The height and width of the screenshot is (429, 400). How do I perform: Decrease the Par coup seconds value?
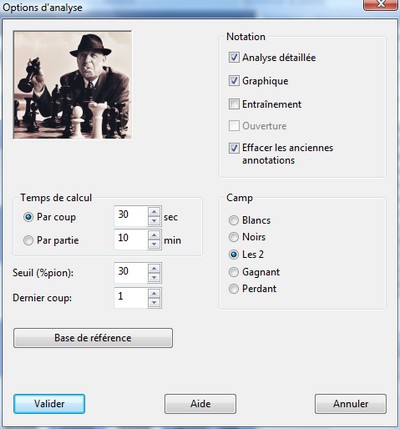click(x=154, y=221)
